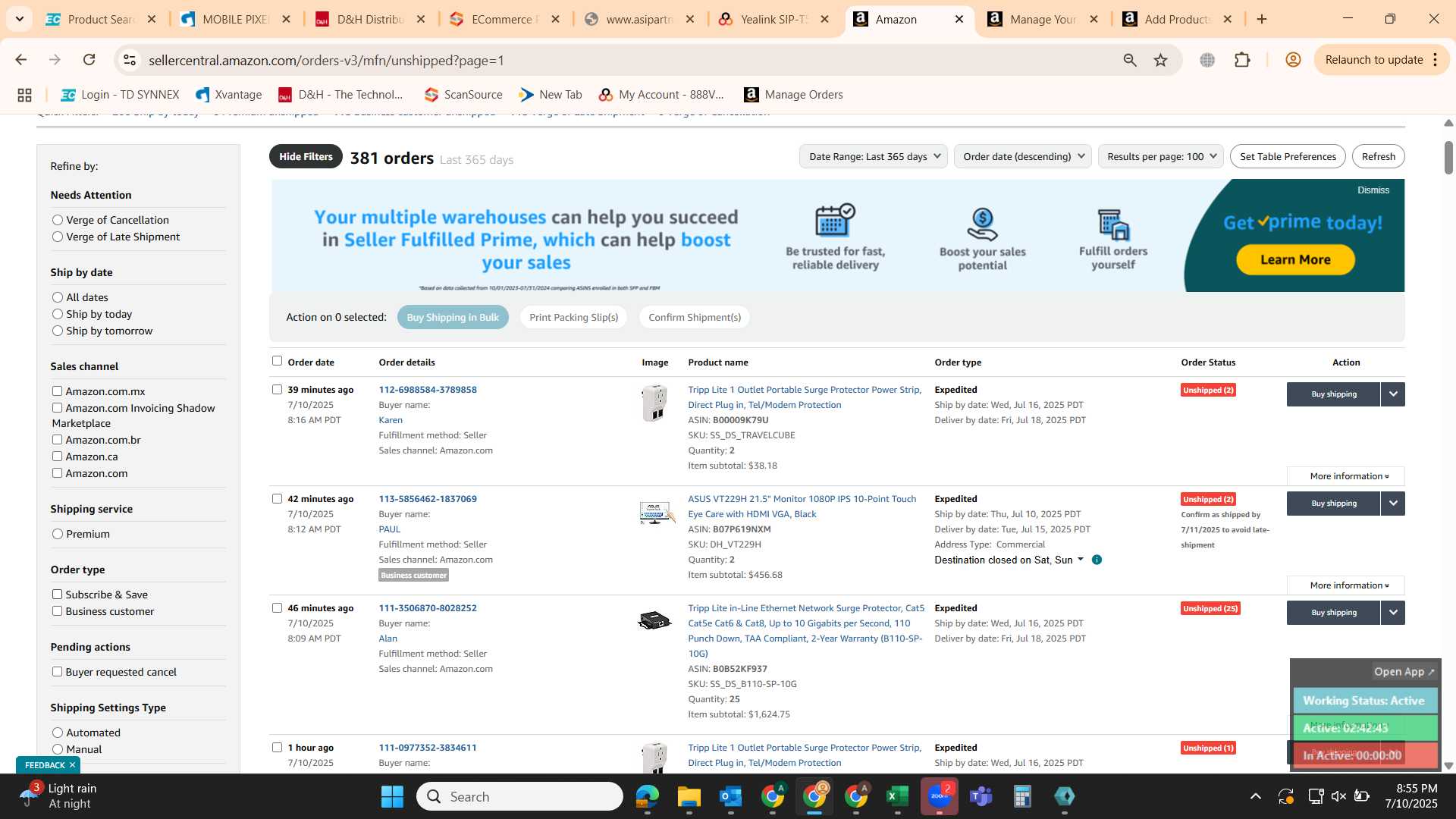
Task: Open Calculator from the taskbar
Action: pos(1022,796)
